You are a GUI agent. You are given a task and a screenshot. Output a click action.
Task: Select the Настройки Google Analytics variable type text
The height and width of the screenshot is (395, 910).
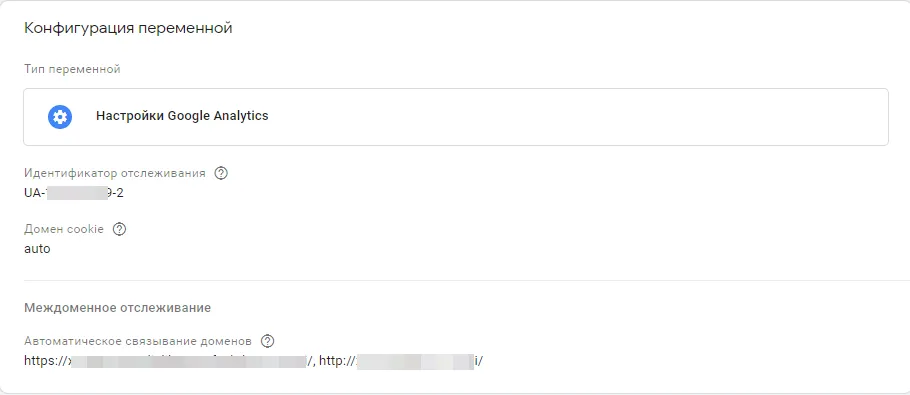coord(182,115)
